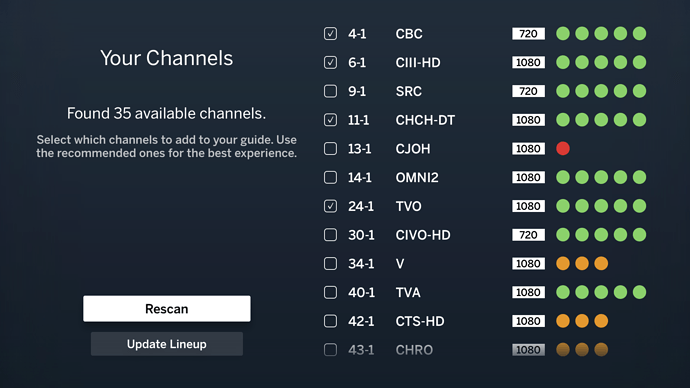Check the 40-1 TVA channel checkbox
This screenshot has width=690, height=388.
330,292
